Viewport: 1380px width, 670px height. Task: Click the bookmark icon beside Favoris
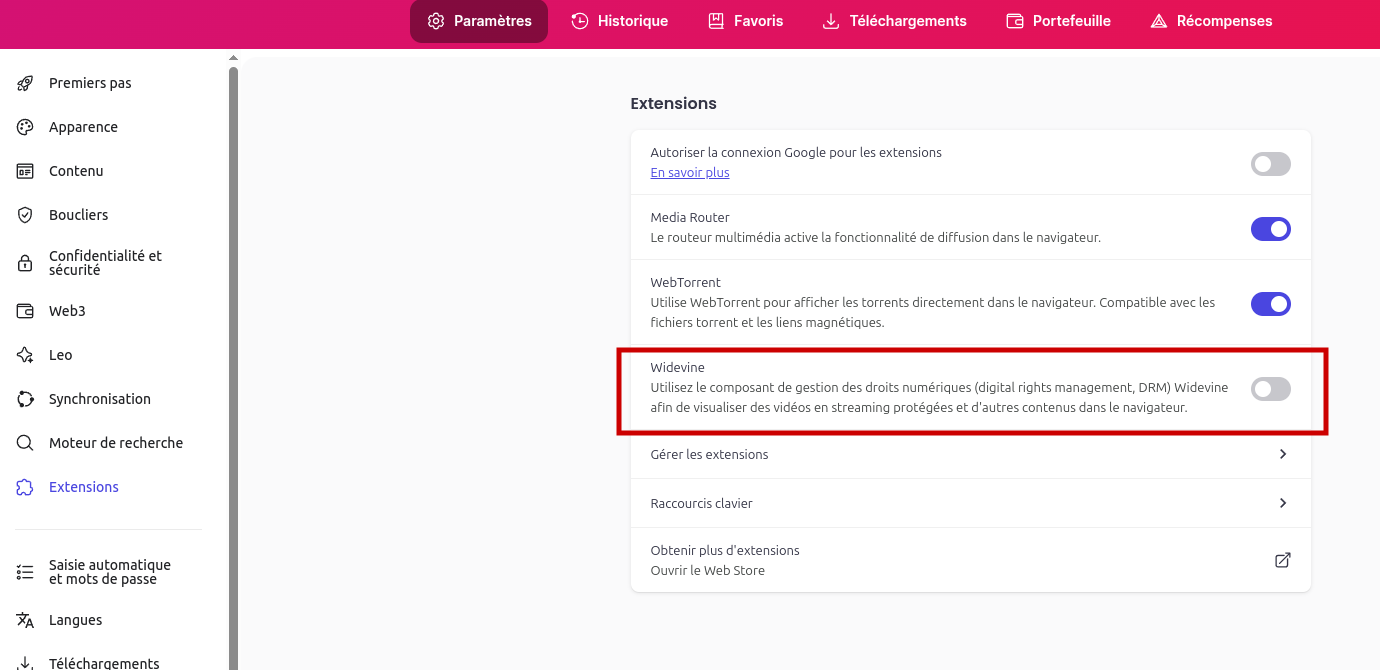click(x=716, y=21)
